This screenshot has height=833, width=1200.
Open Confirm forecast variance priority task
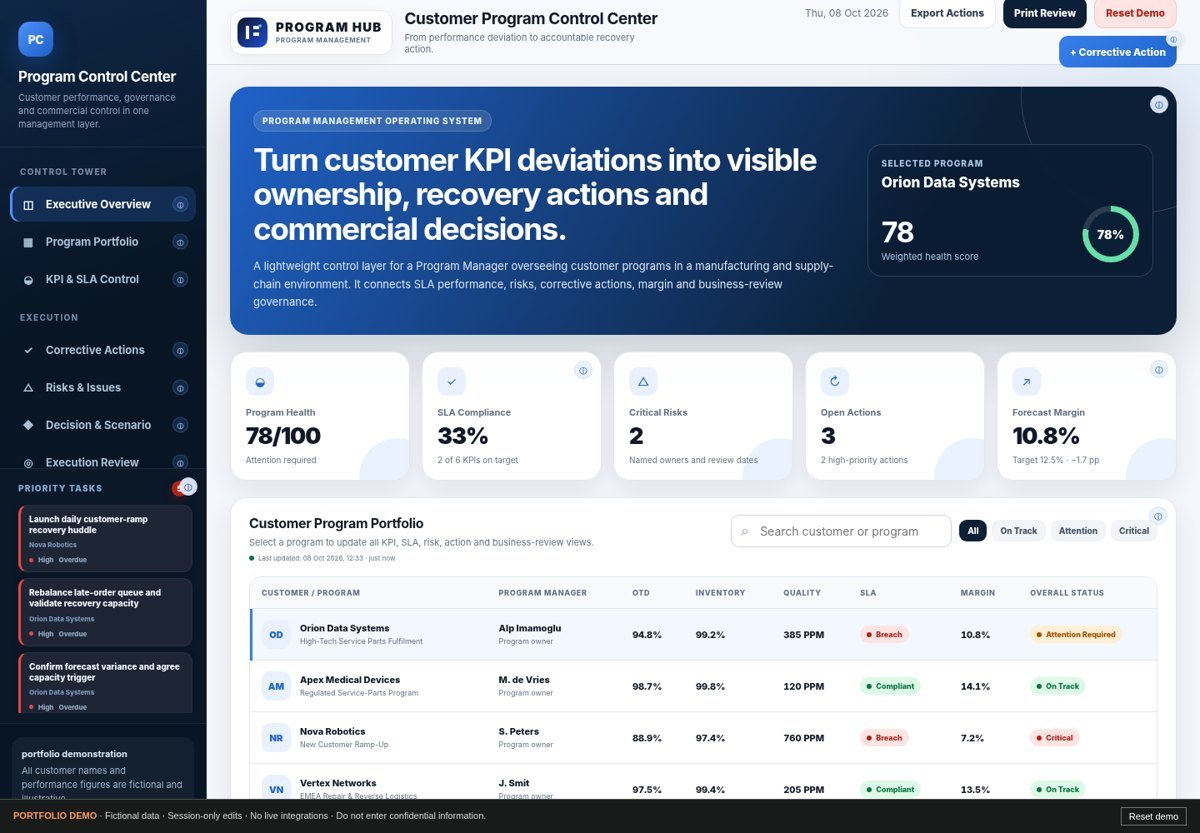[x=105, y=683]
